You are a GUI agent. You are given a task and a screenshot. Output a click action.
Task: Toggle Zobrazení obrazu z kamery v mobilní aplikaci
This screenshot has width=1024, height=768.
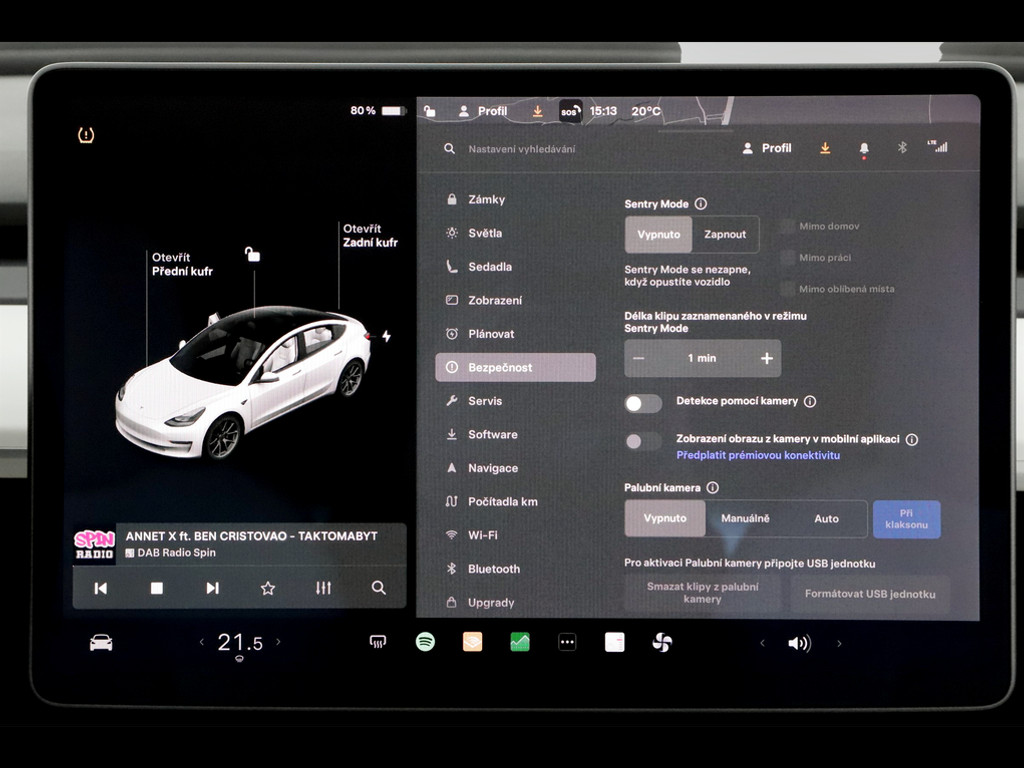tap(643, 441)
